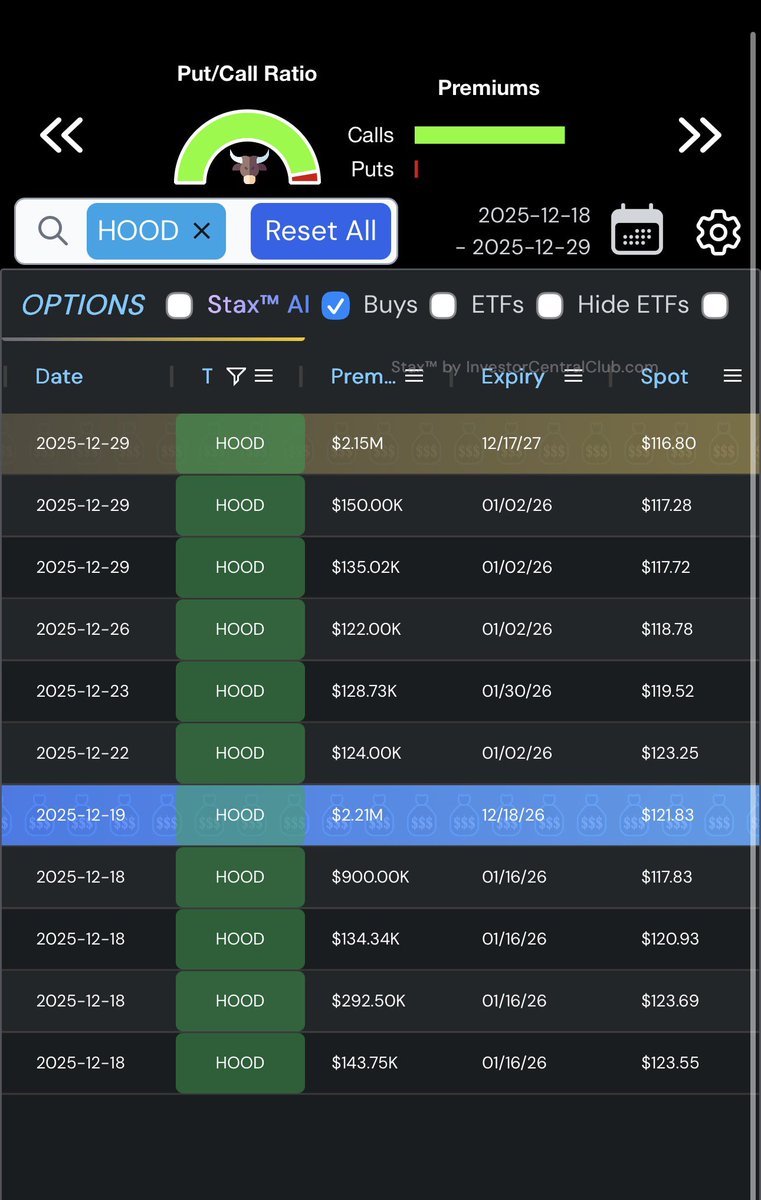Click the HOOD search filter chip
761x1200 pixels.
pyautogui.click(x=156, y=231)
